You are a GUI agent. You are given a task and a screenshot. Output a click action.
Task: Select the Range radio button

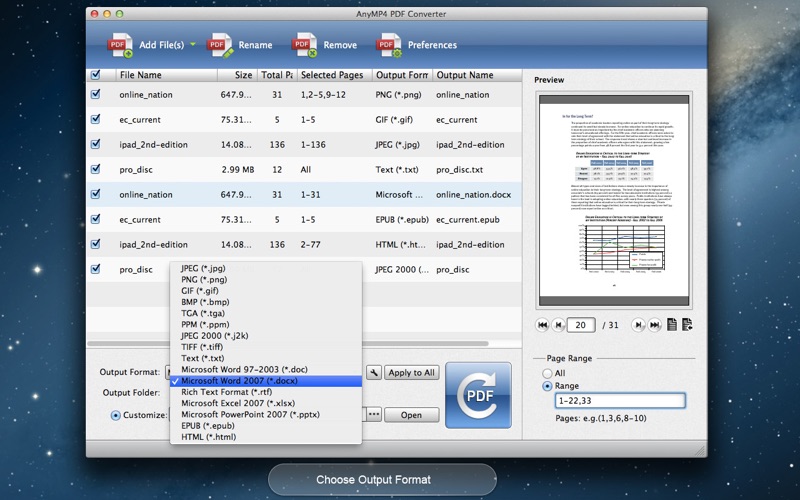tap(547, 386)
